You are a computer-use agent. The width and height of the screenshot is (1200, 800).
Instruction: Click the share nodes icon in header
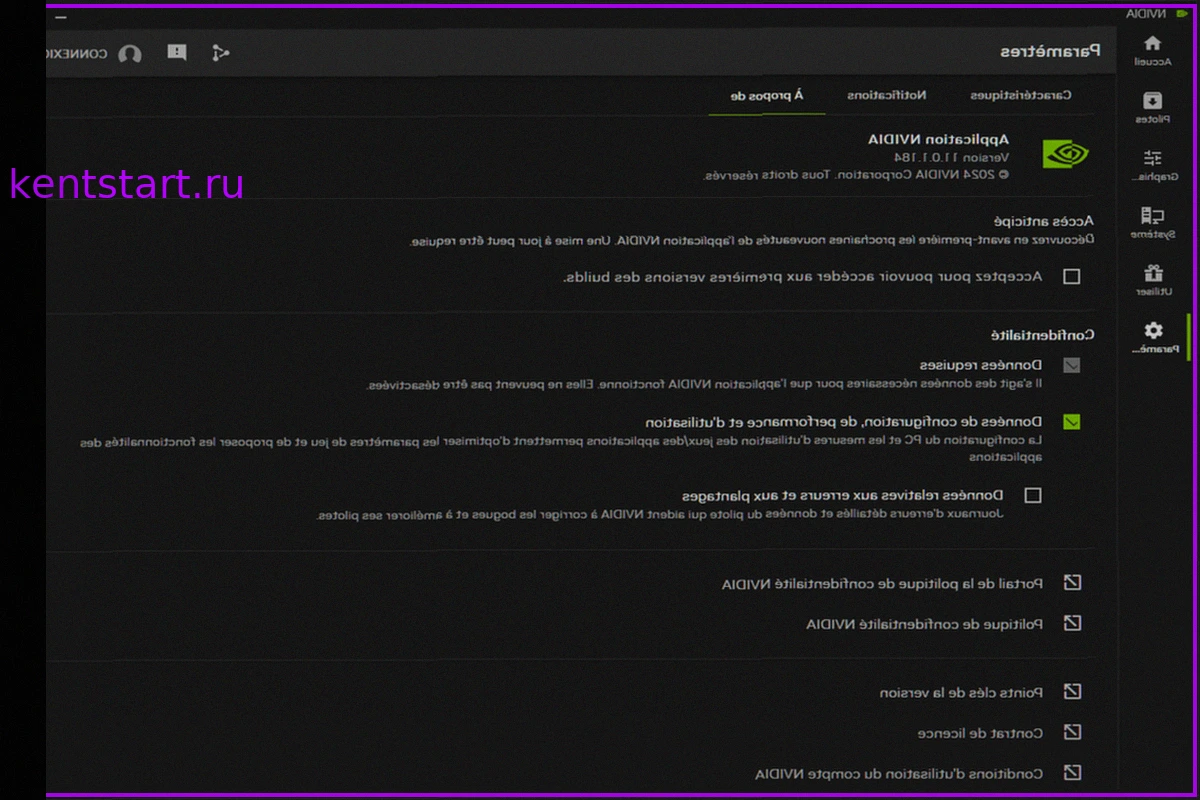pos(220,53)
